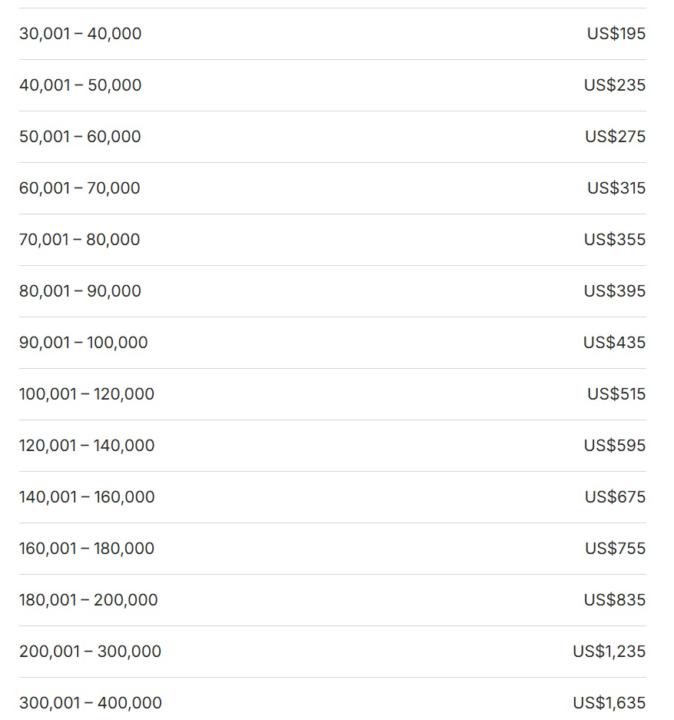674x720 pixels.
Task: Select the US$355 price value
Action: (615, 240)
